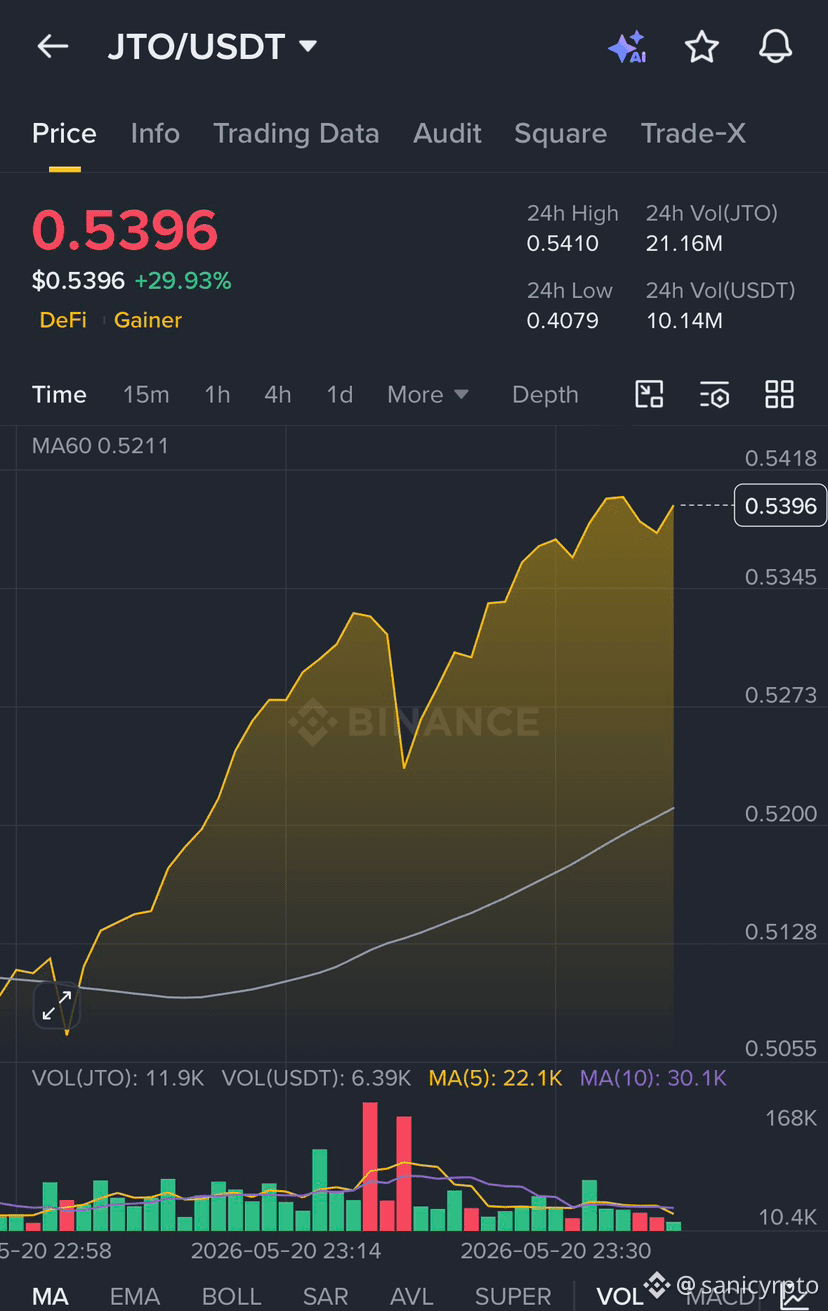The width and height of the screenshot is (828, 1311).
Task: Tap the current price label 0.5396 on the axis
Action: click(781, 506)
